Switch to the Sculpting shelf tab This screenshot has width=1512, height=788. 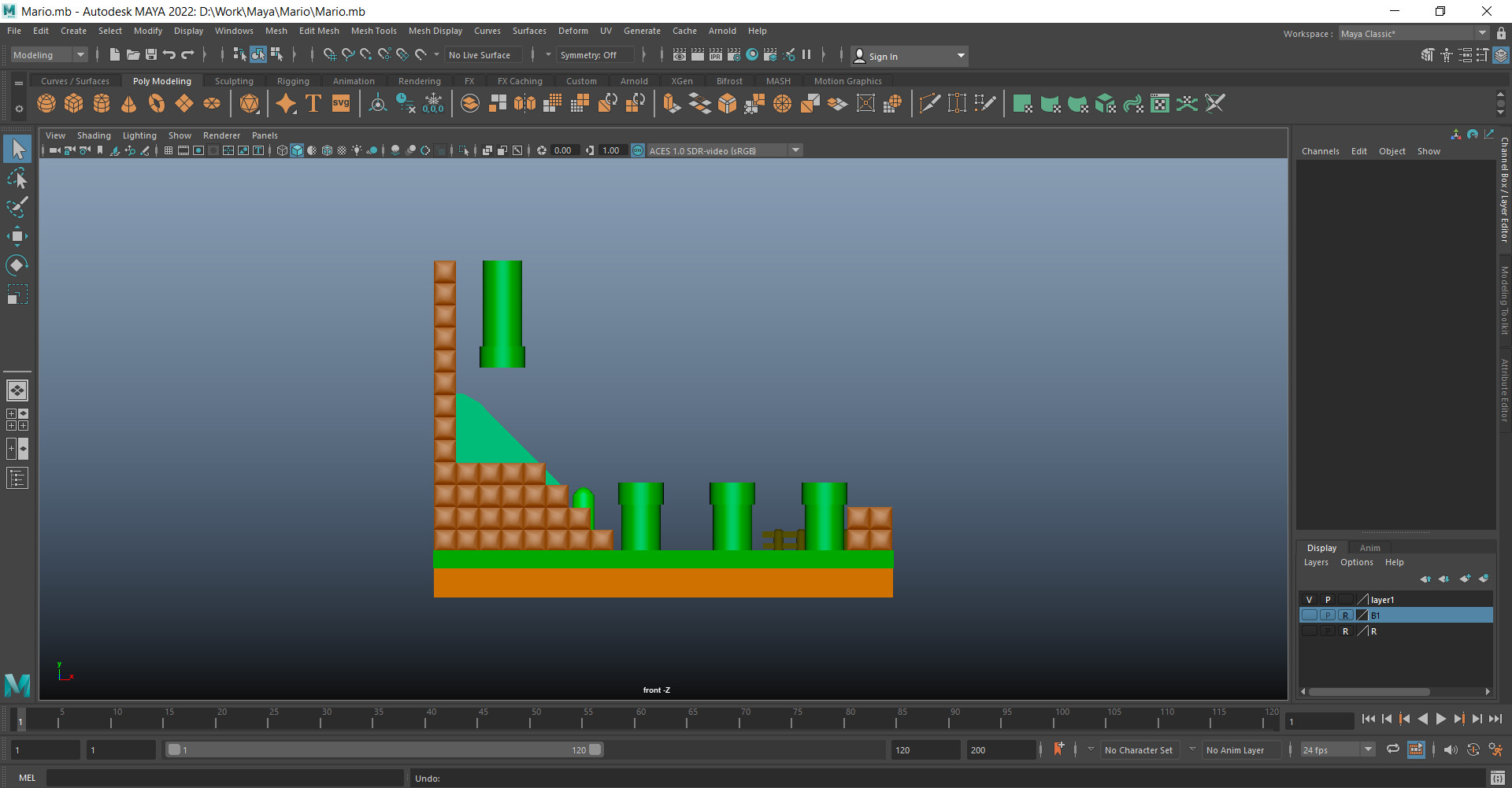tap(234, 81)
